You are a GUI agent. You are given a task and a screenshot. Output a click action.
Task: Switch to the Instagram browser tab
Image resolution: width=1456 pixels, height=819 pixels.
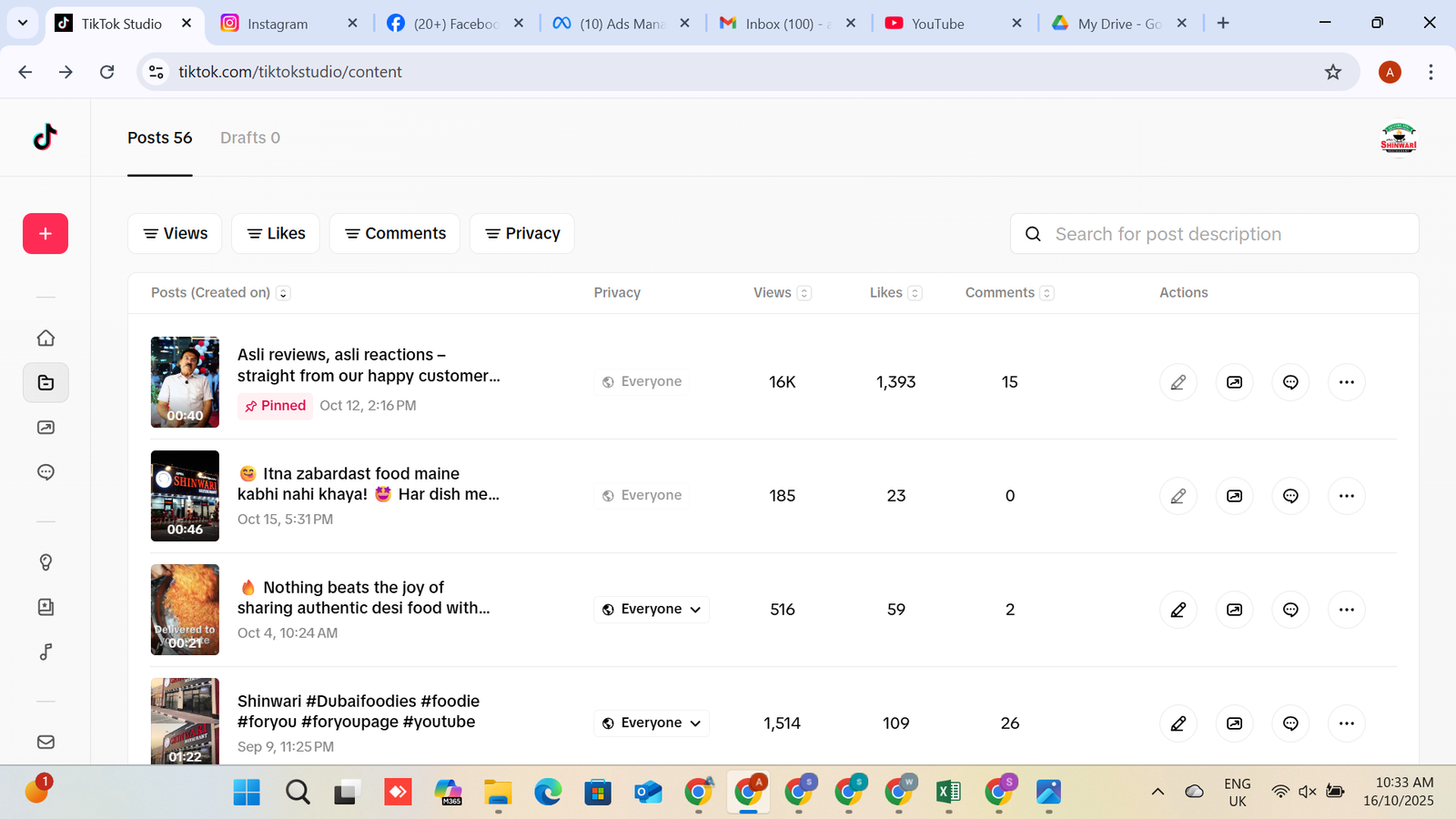[278, 24]
